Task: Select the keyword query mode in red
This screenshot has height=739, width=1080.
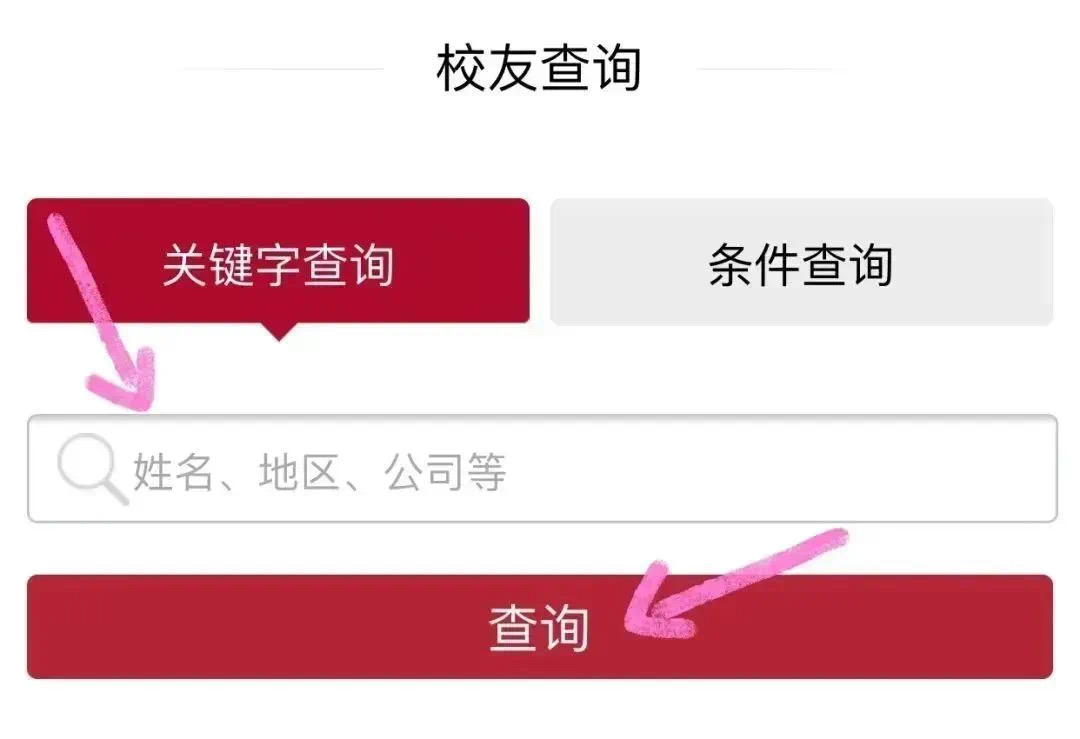Action: (278, 260)
